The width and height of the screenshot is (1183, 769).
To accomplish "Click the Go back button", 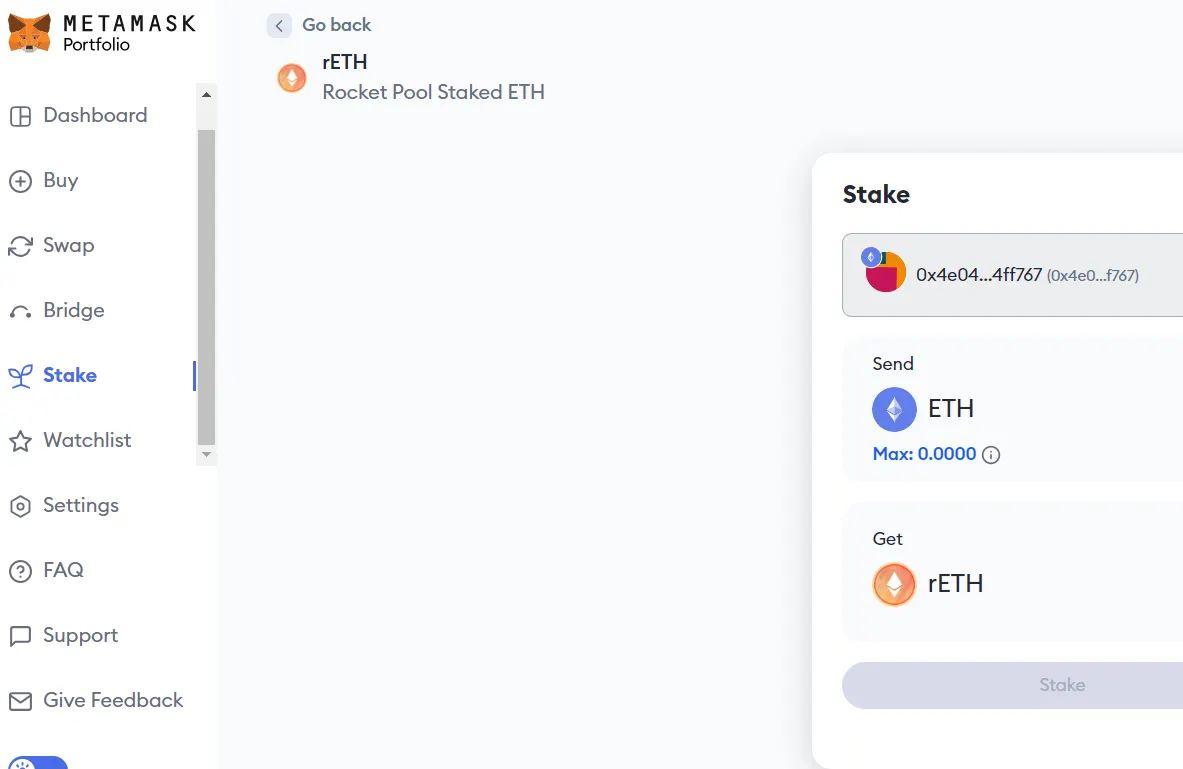I will [x=320, y=25].
